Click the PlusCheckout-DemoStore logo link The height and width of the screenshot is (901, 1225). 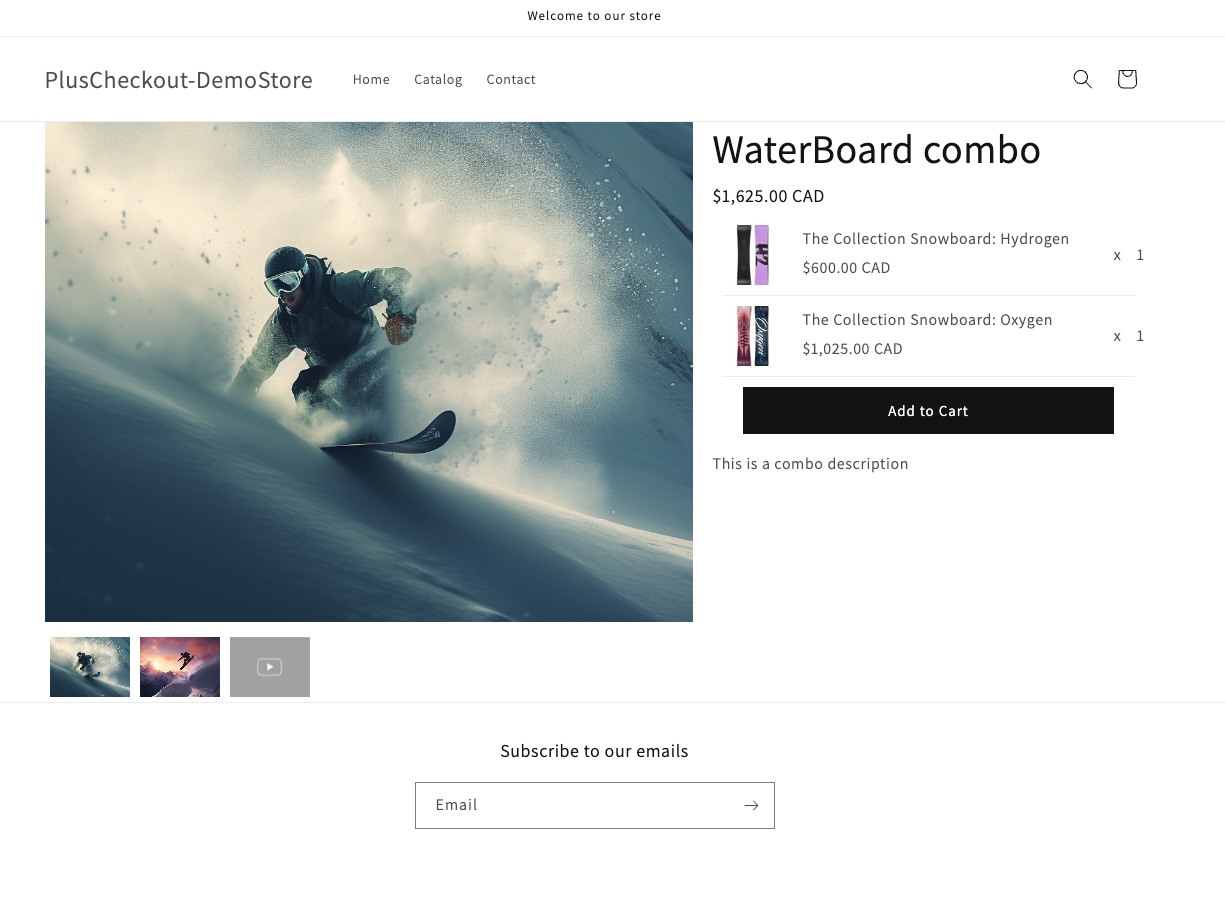(x=179, y=79)
